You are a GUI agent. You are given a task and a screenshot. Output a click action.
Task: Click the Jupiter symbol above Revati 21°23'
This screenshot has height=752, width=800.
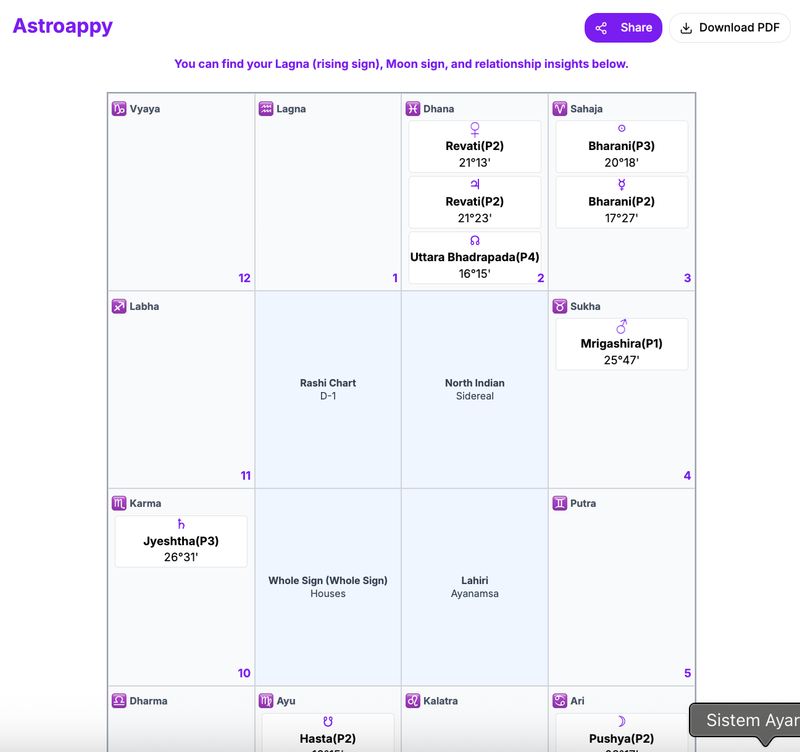pos(474,184)
